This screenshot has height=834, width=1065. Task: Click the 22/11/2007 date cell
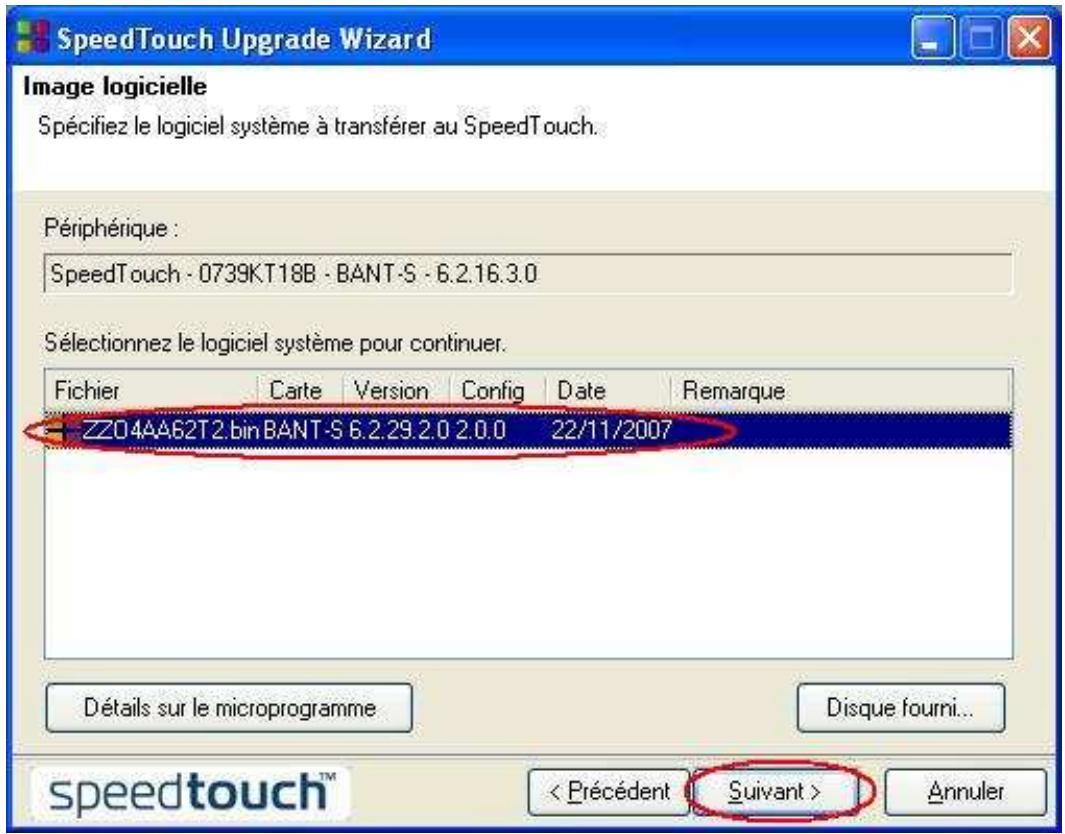(611, 430)
